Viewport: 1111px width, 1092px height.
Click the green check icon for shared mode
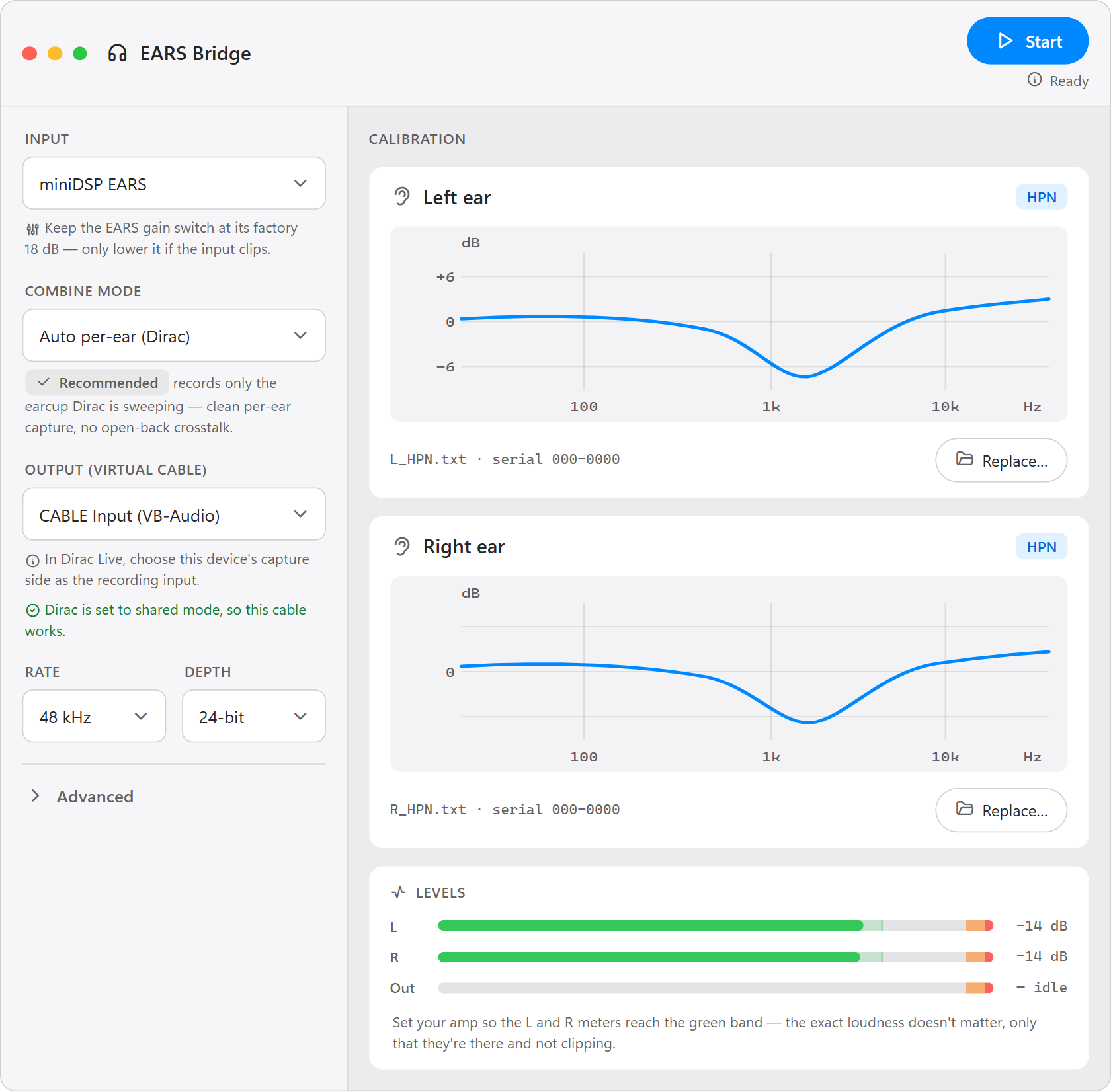coord(32,610)
